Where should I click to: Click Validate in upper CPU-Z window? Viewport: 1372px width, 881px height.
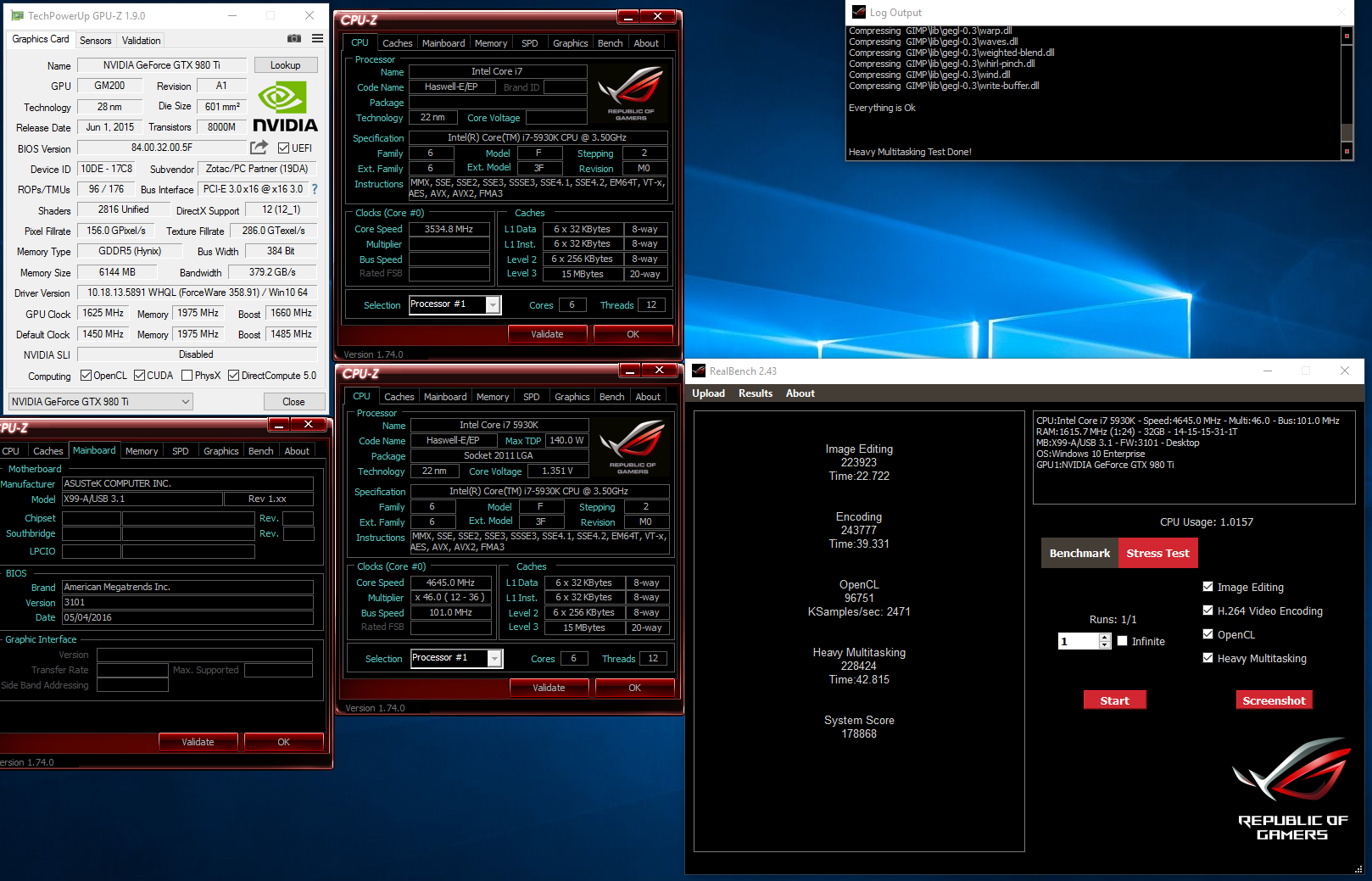coord(547,334)
